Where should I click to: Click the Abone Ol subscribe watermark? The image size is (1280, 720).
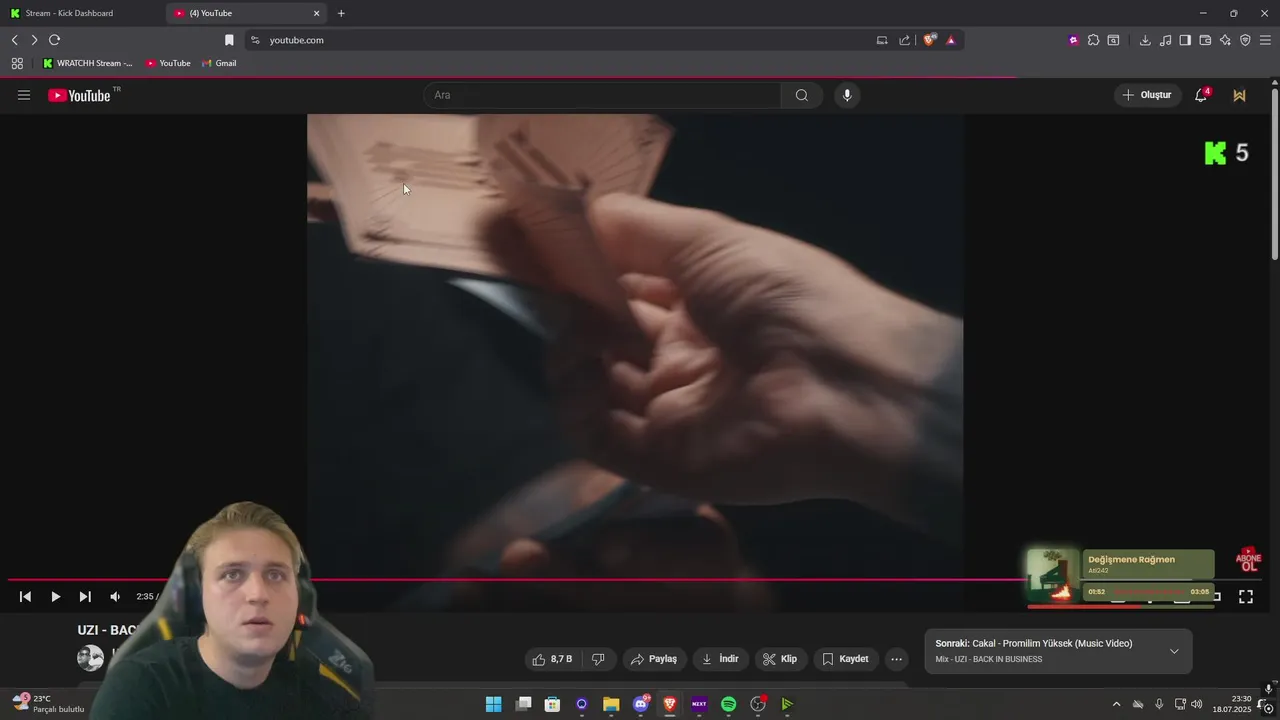coord(1248,560)
